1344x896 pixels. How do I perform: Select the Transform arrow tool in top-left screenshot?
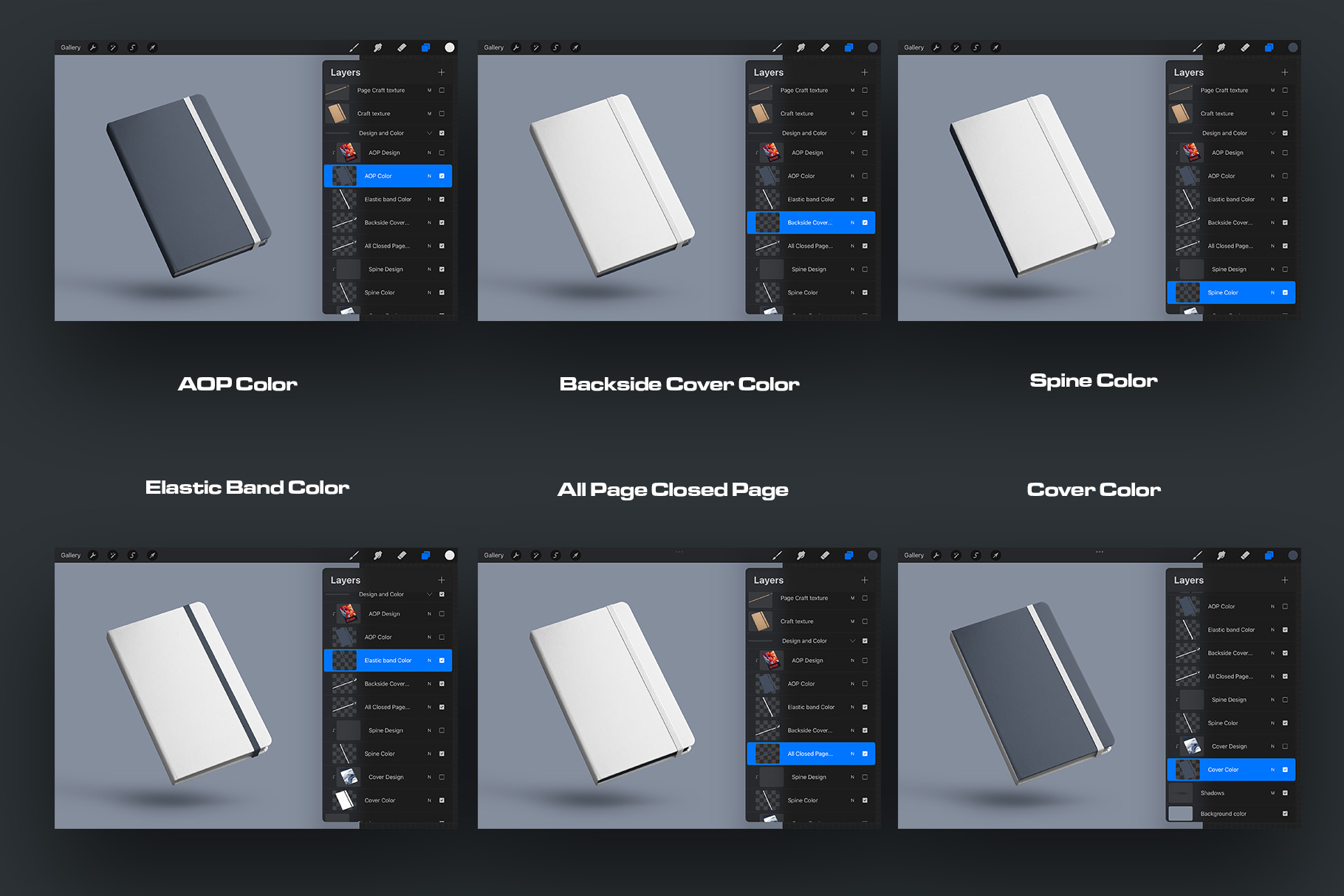(x=152, y=47)
